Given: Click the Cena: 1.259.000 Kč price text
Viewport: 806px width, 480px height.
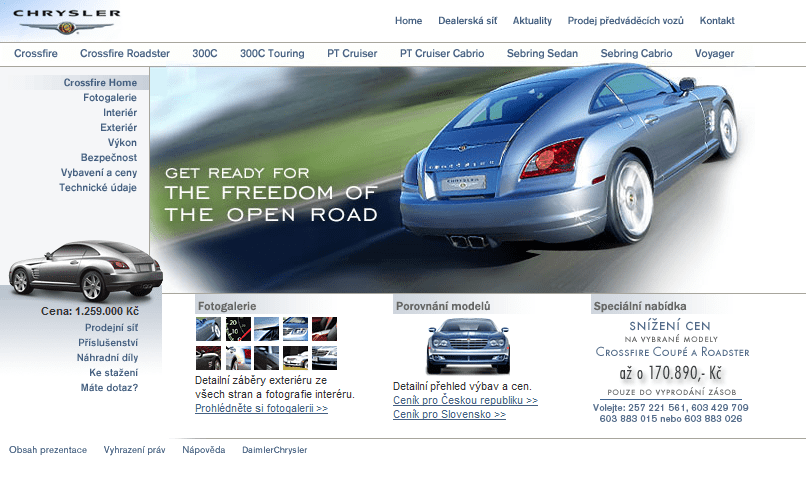Looking at the screenshot, I should click(90, 311).
